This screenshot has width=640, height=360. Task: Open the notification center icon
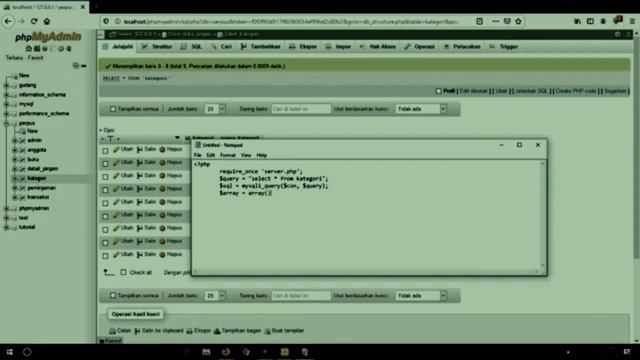[x=627, y=352]
